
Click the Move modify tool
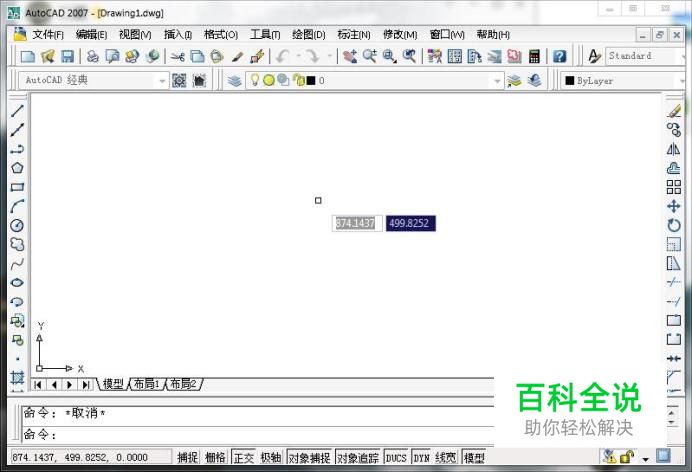(673, 206)
